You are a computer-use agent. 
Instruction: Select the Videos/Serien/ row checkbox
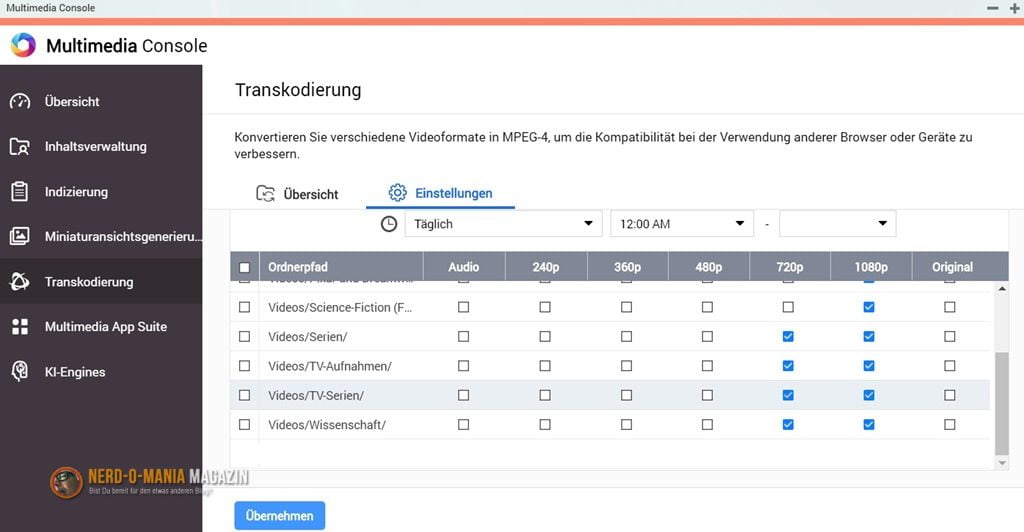coord(244,336)
